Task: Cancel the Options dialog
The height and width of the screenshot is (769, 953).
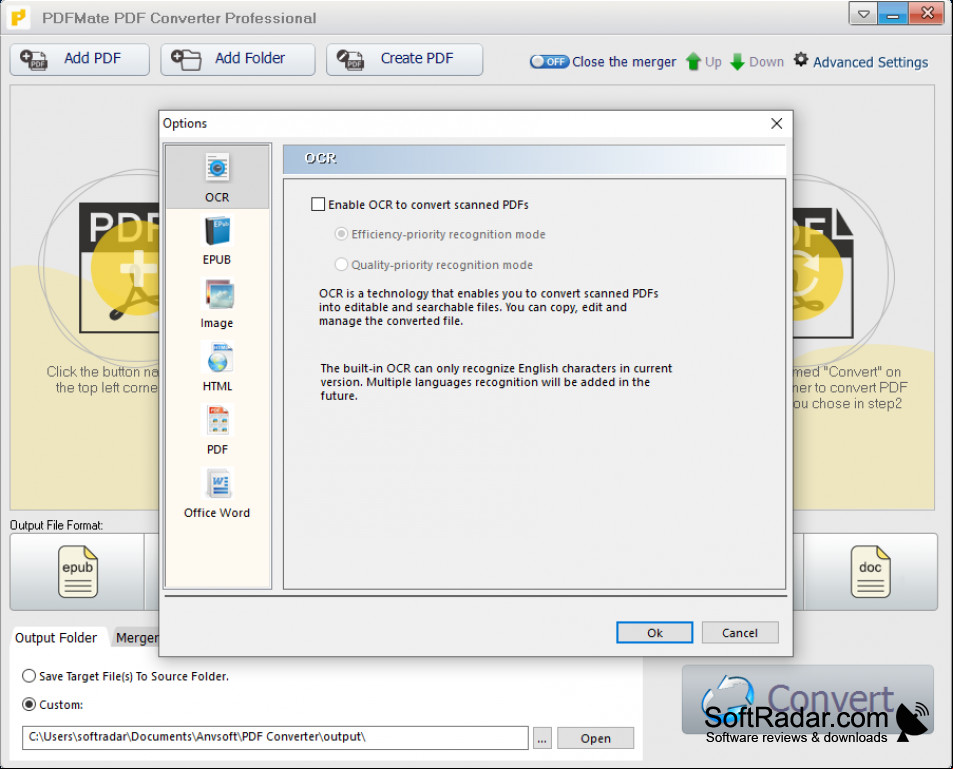Action: click(740, 632)
